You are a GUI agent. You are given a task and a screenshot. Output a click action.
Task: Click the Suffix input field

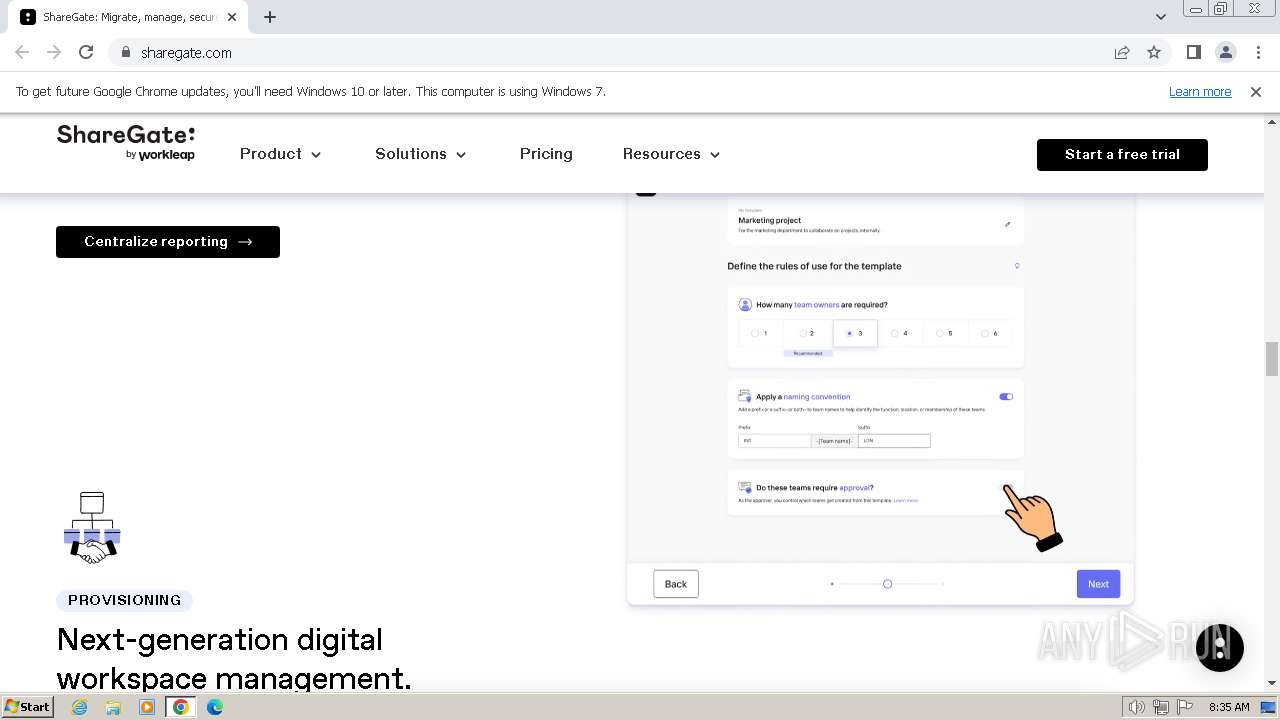894,440
